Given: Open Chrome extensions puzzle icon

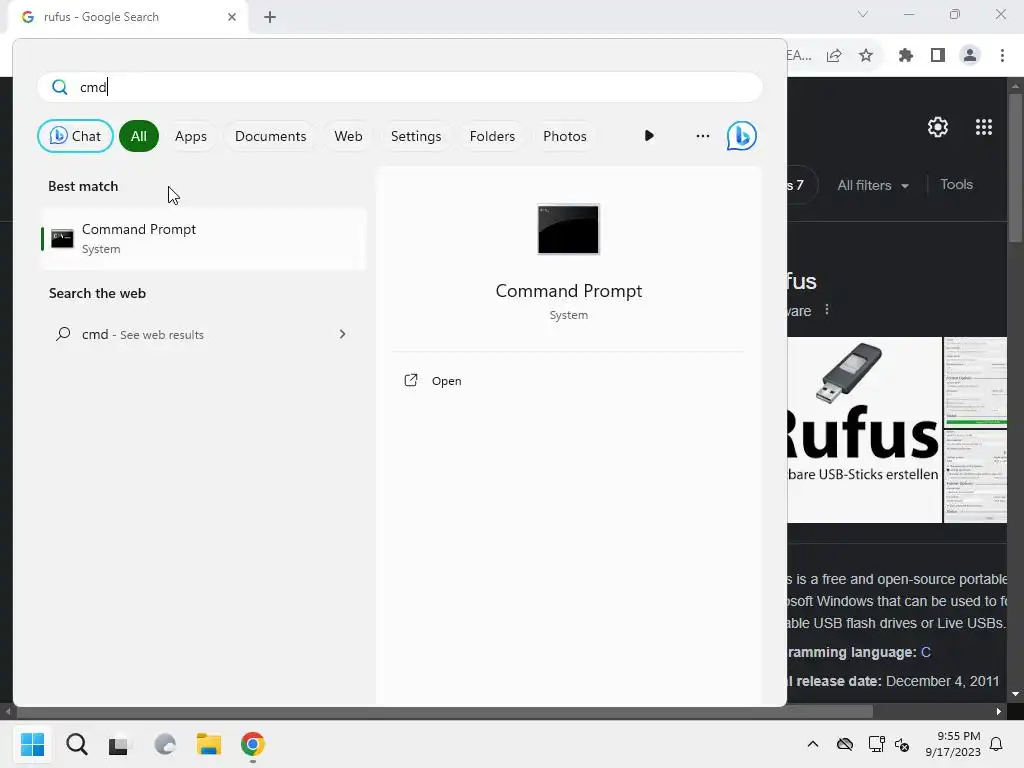Looking at the screenshot, I should point(906,56).
